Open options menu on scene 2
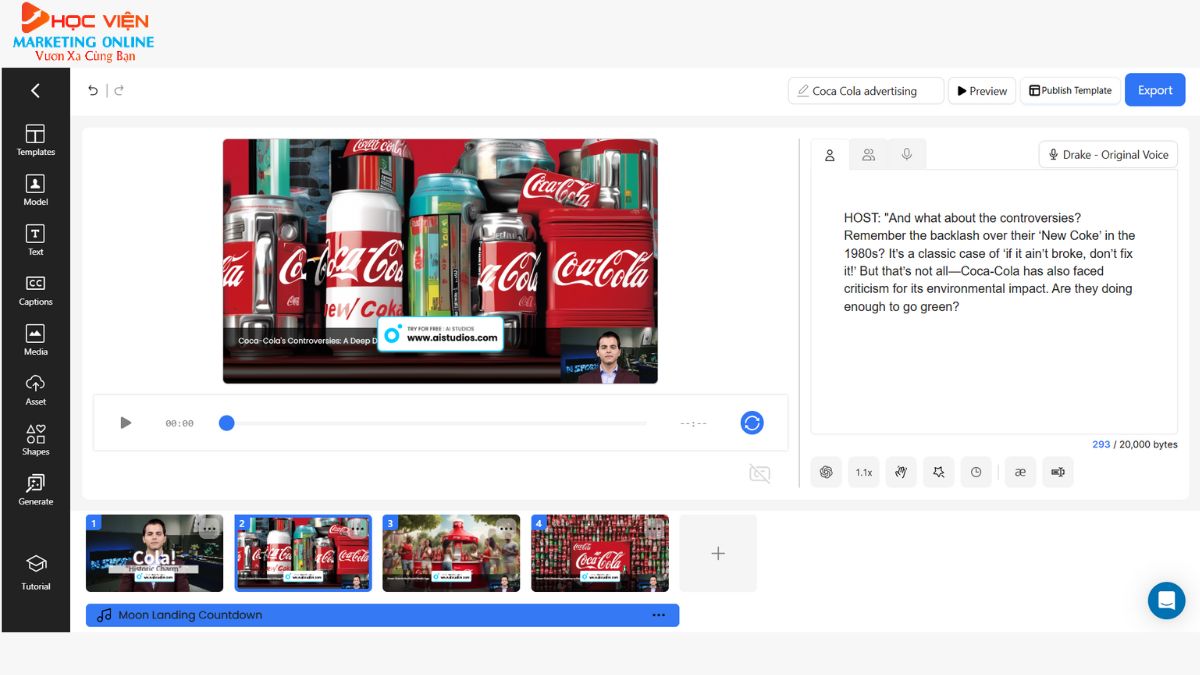The height and width of the screenshot is (675, 1200). [x=357, y=528]
